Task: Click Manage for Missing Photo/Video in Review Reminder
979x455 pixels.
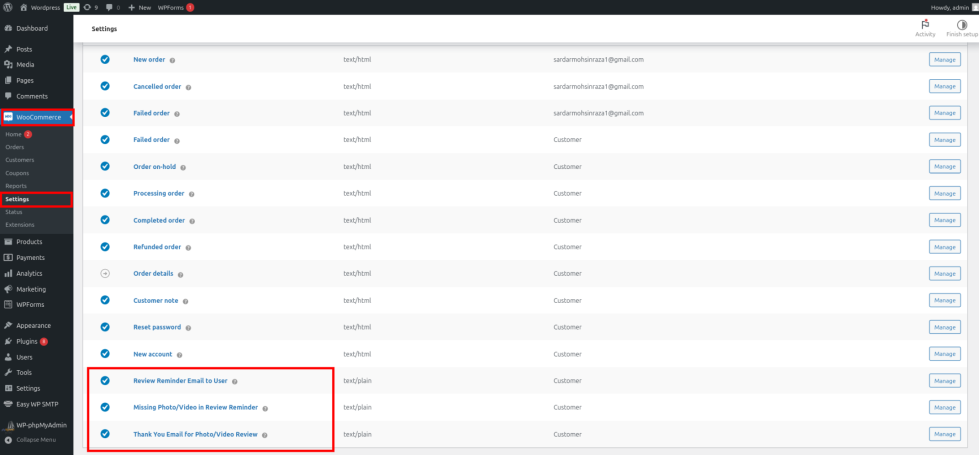Action: (x=945, y=407)
